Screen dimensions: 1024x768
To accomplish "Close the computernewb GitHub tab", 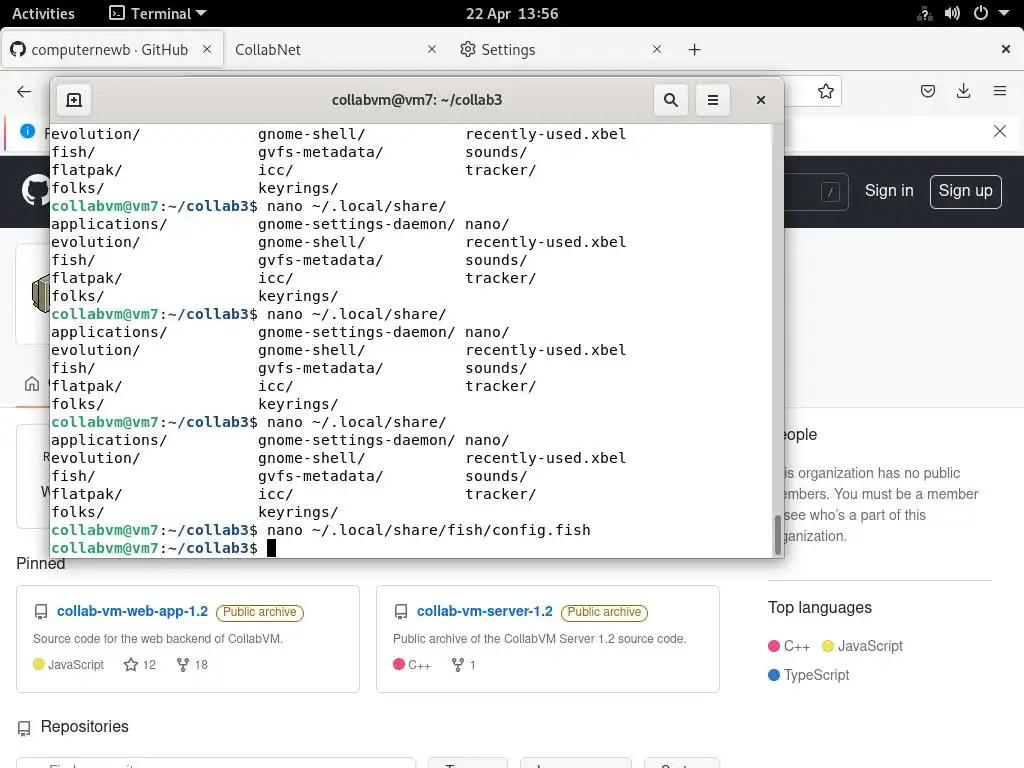I will [206, 50].
